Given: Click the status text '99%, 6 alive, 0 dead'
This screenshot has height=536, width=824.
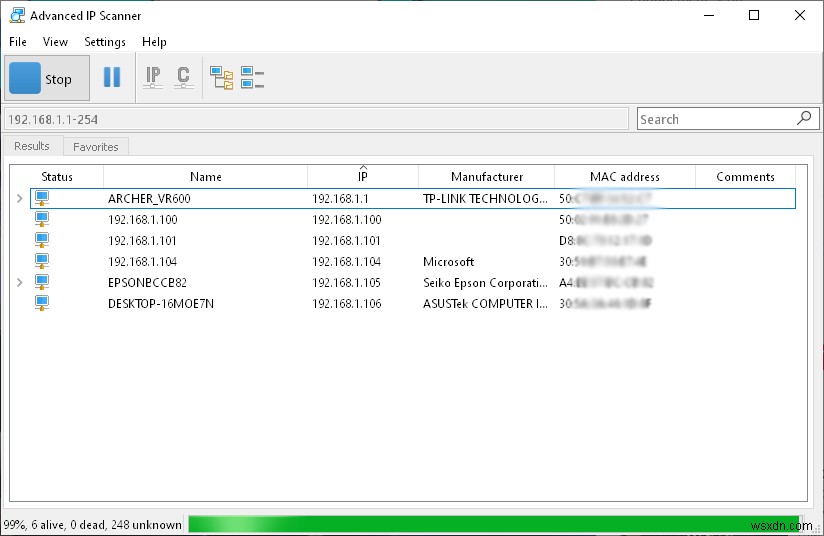Looking at the screenshot, I should coord(56,524).
